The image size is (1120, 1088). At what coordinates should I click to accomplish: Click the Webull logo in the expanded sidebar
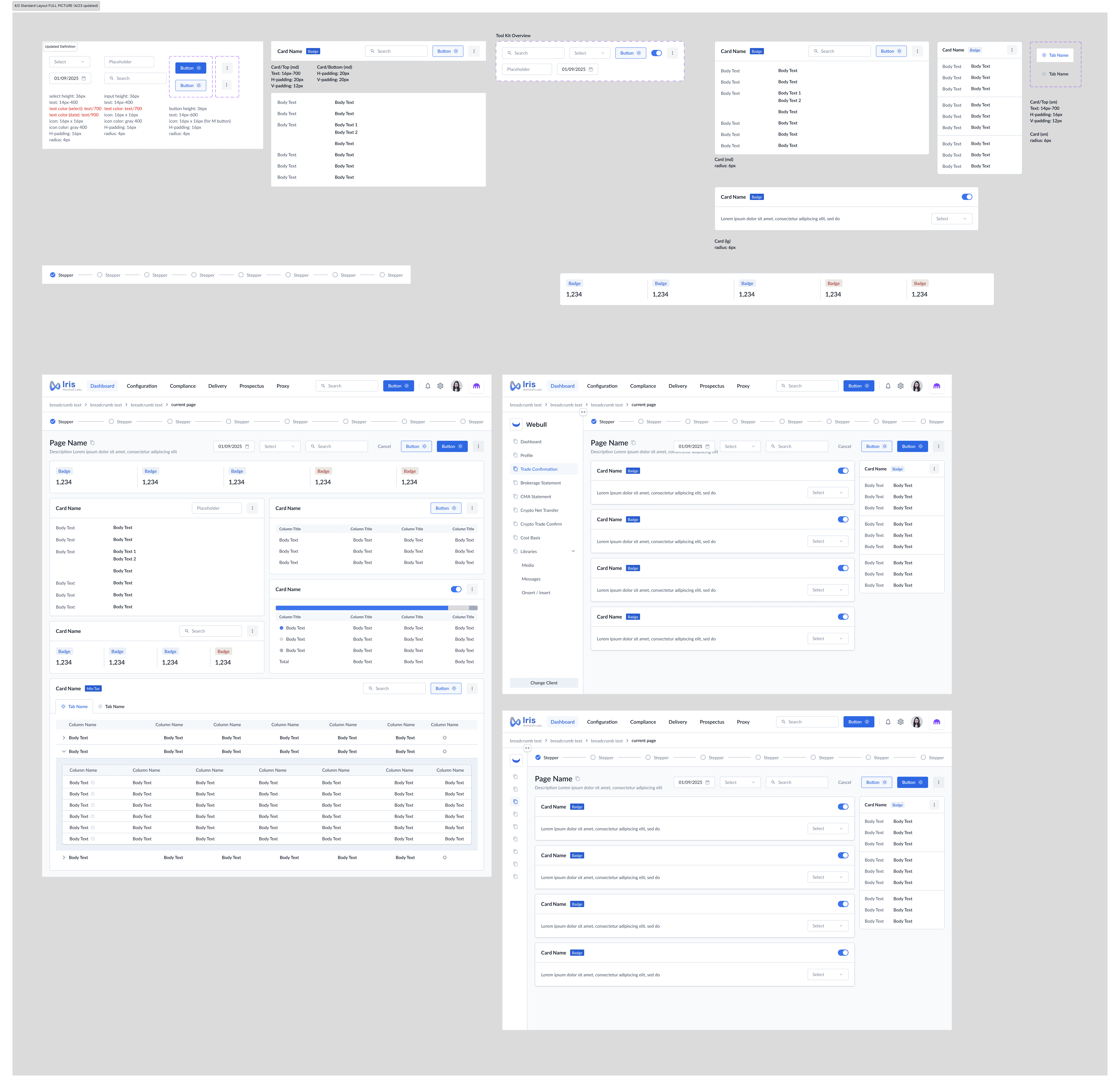[x=516, y=425]
